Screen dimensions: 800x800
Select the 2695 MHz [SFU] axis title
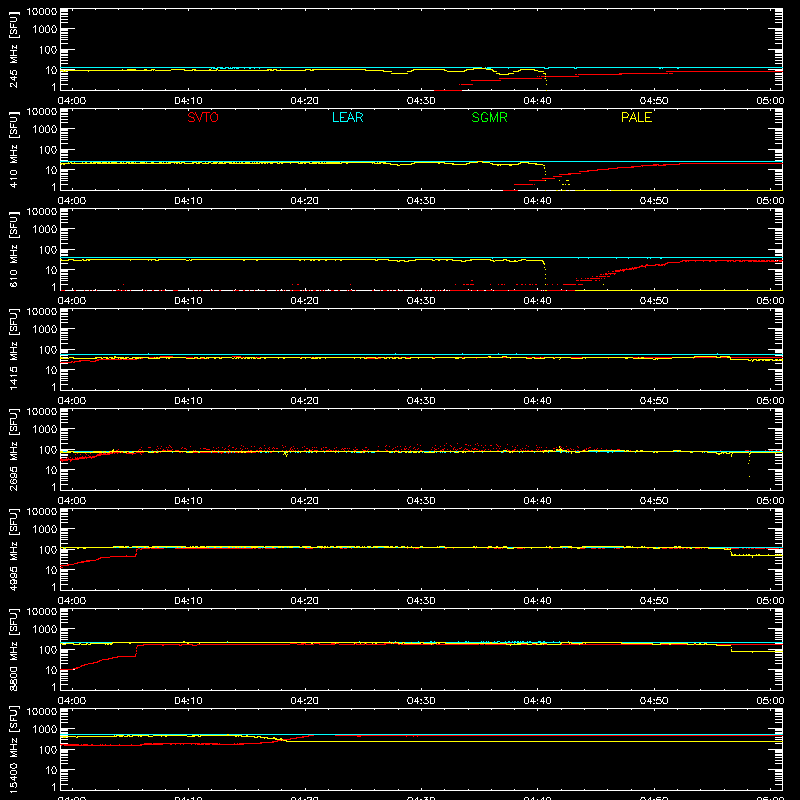pos(14,449)
